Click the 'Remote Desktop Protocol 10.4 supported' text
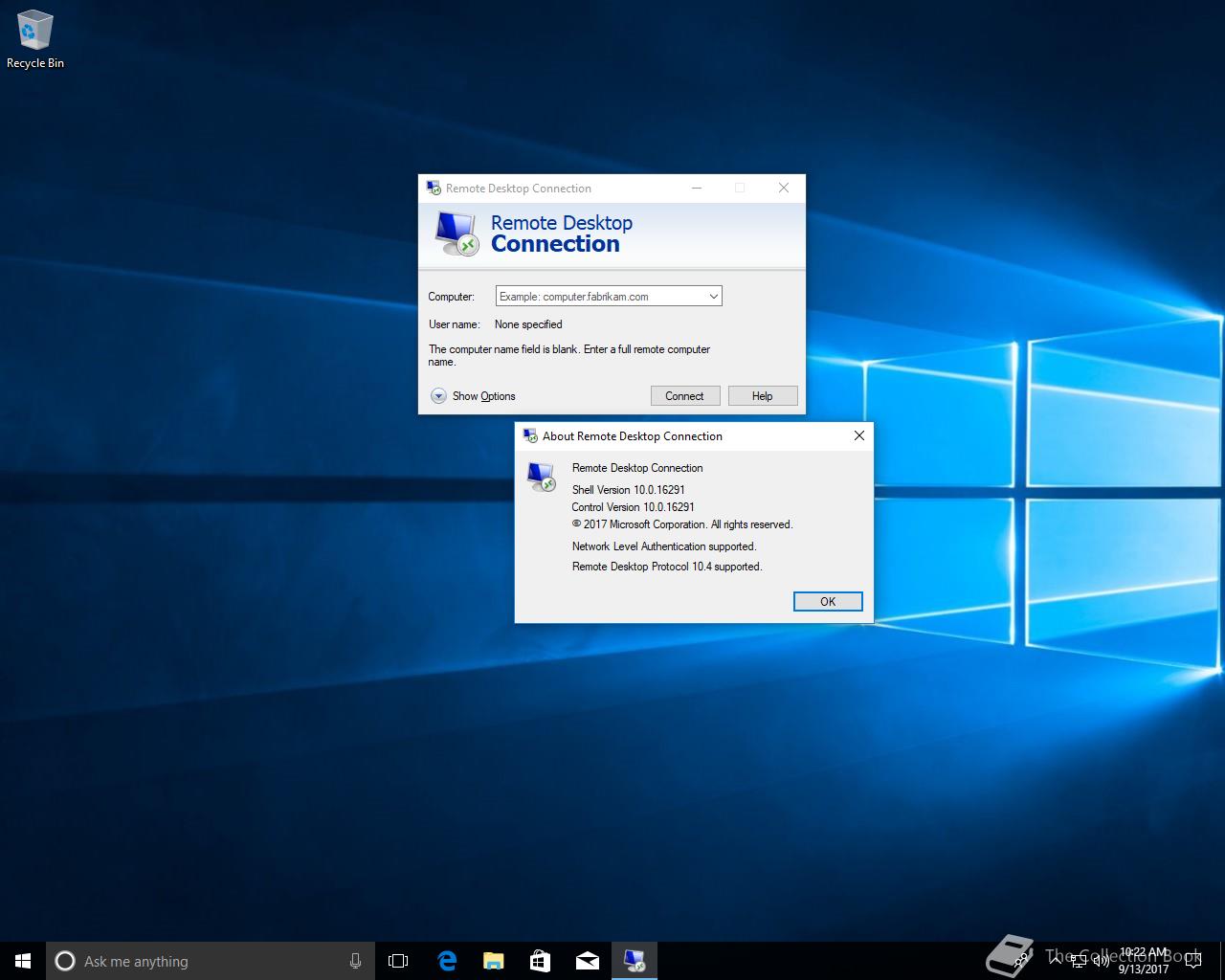 667,567
